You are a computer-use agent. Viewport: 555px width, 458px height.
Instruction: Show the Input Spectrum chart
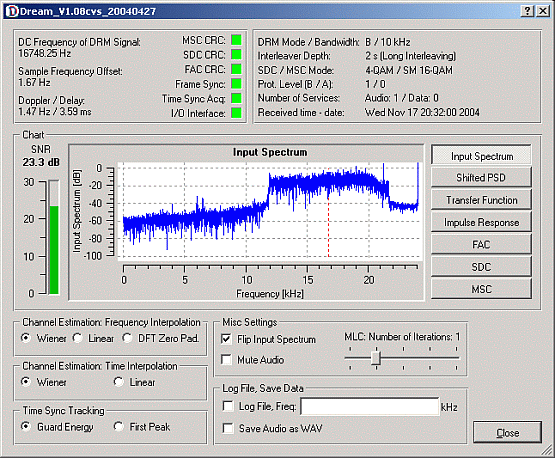click(x=481, y=156)
